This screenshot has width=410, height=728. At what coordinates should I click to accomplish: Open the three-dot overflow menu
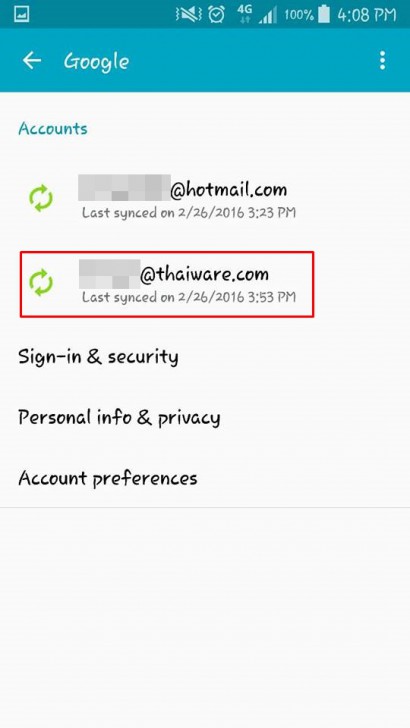point(382,60)
